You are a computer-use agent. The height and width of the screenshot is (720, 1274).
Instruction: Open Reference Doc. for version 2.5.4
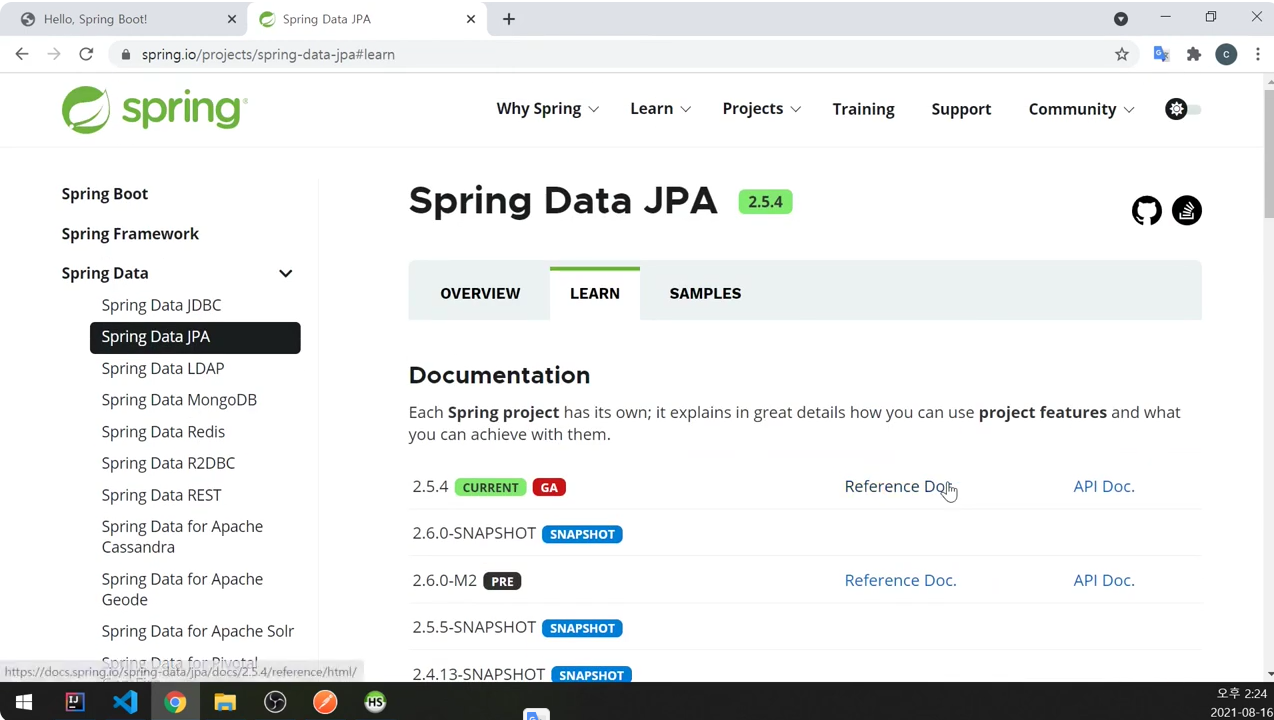pyautogui.click(x=900, y=486)
